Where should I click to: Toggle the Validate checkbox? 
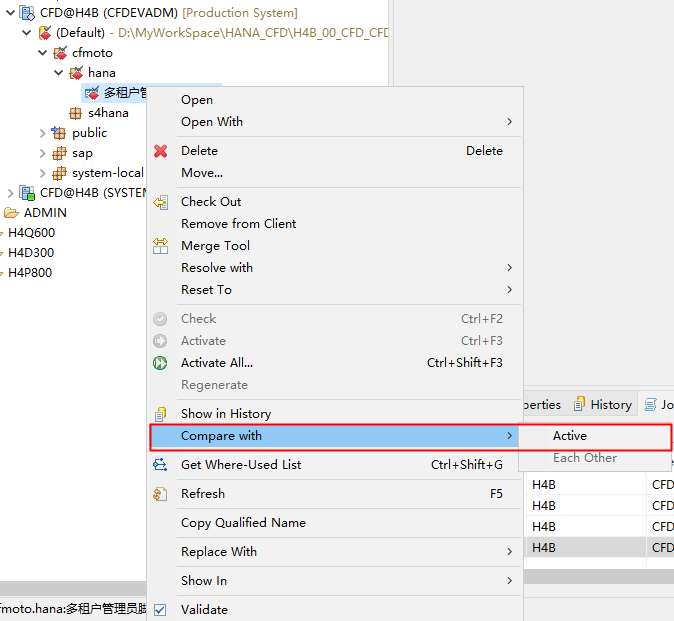click(160, 610)
